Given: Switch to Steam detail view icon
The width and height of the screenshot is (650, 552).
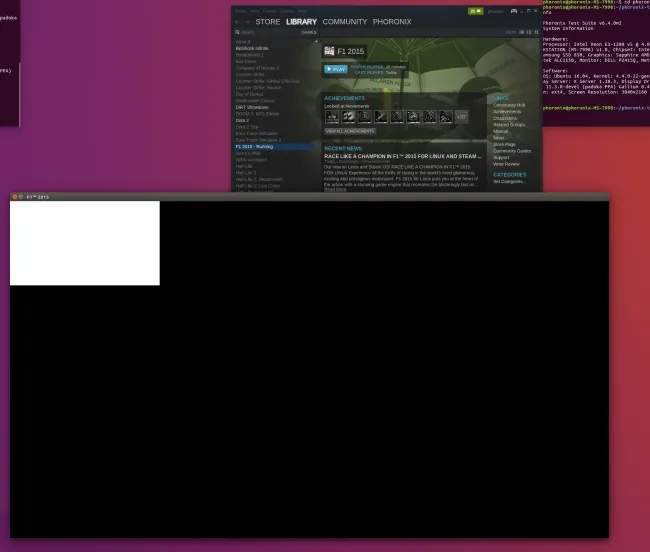Looking at the screenshot, I should pyautogui.click(x=521, y=32).
